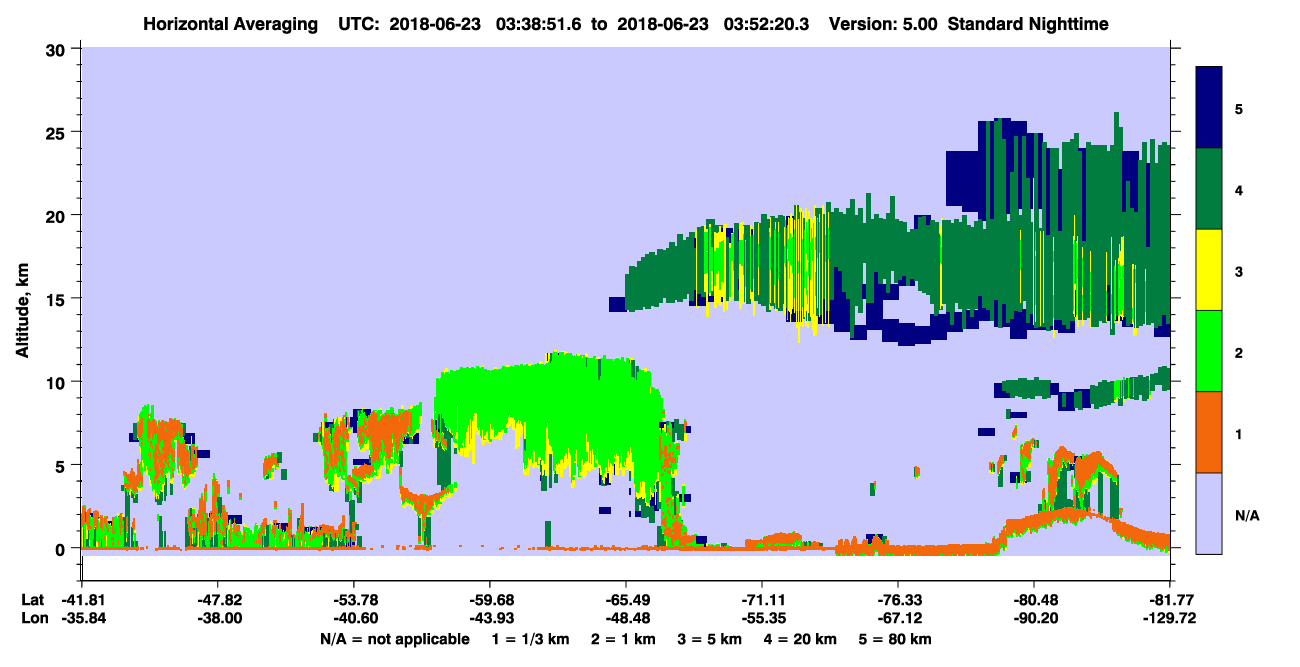
Task: Click longitude value -55.35
Action: [762, 618]
